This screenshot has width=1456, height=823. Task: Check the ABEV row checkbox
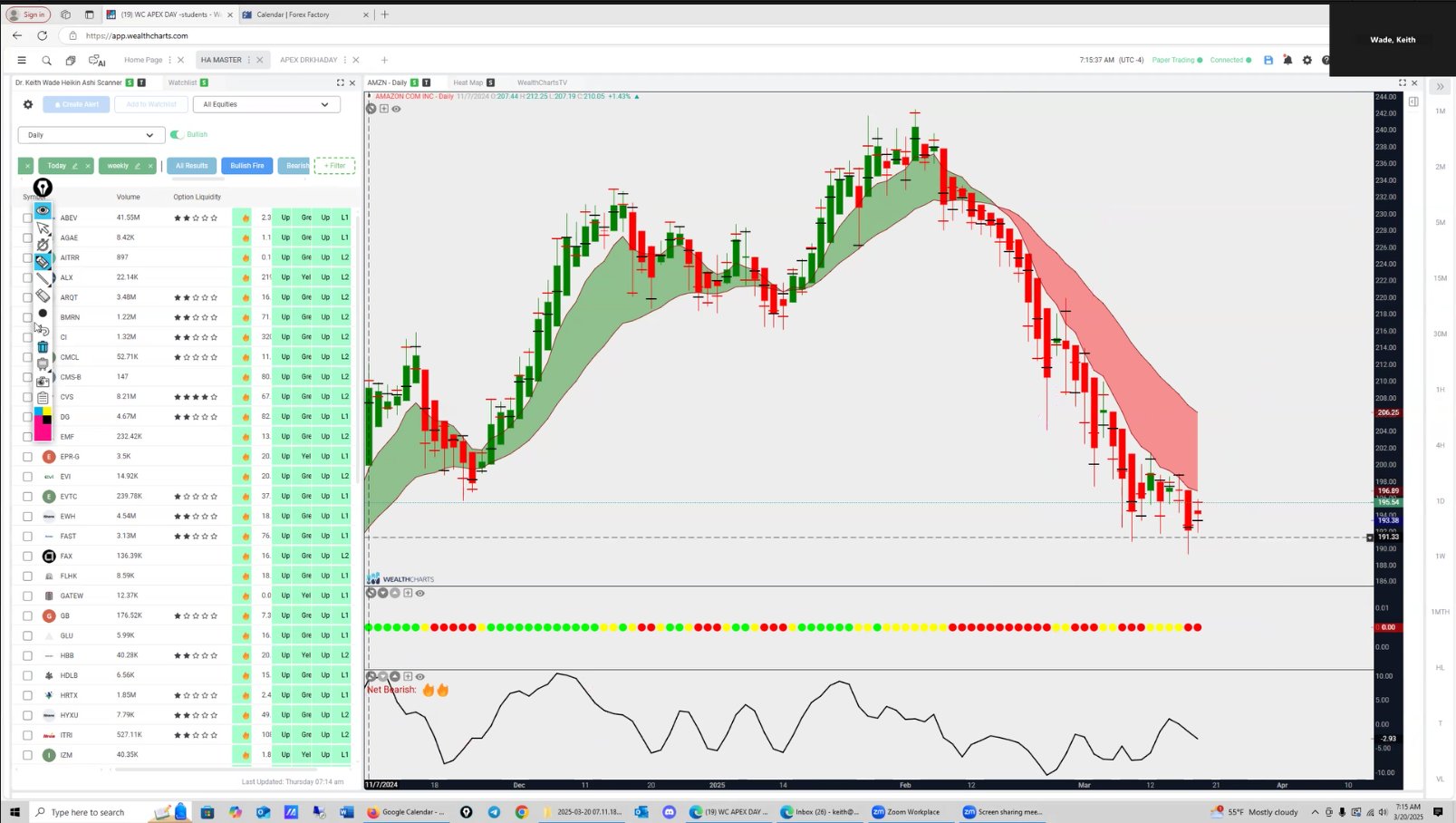27,218
